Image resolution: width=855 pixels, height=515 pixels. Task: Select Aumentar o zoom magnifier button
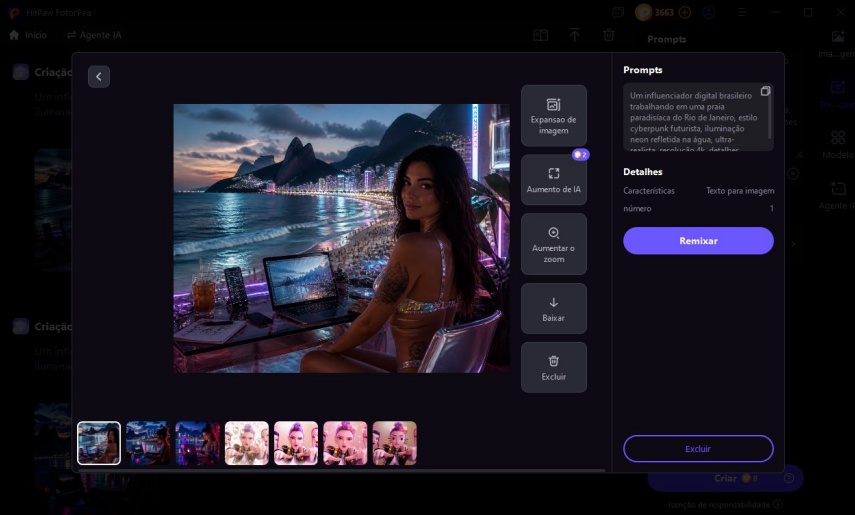click(x=553, y=244)
